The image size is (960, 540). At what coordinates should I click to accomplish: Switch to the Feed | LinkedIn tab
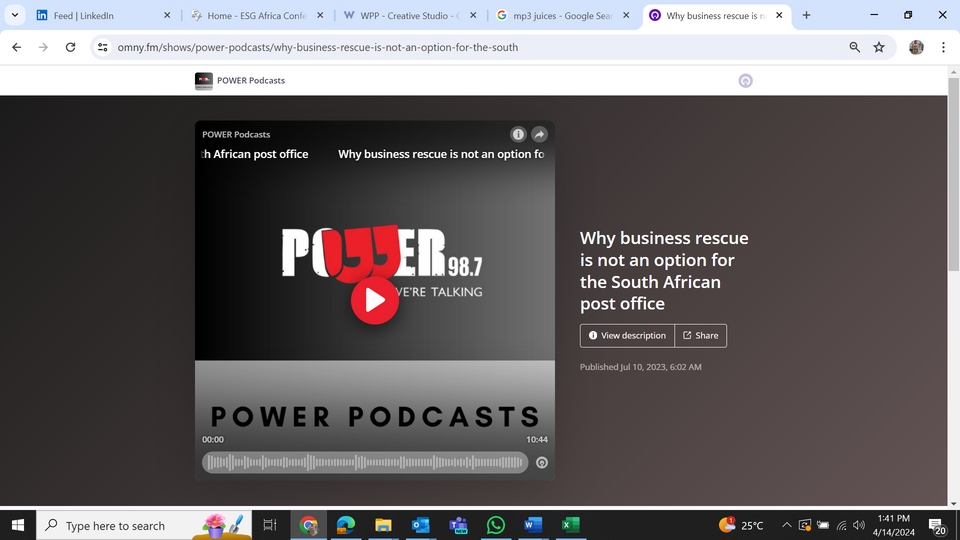coord(104,15)
